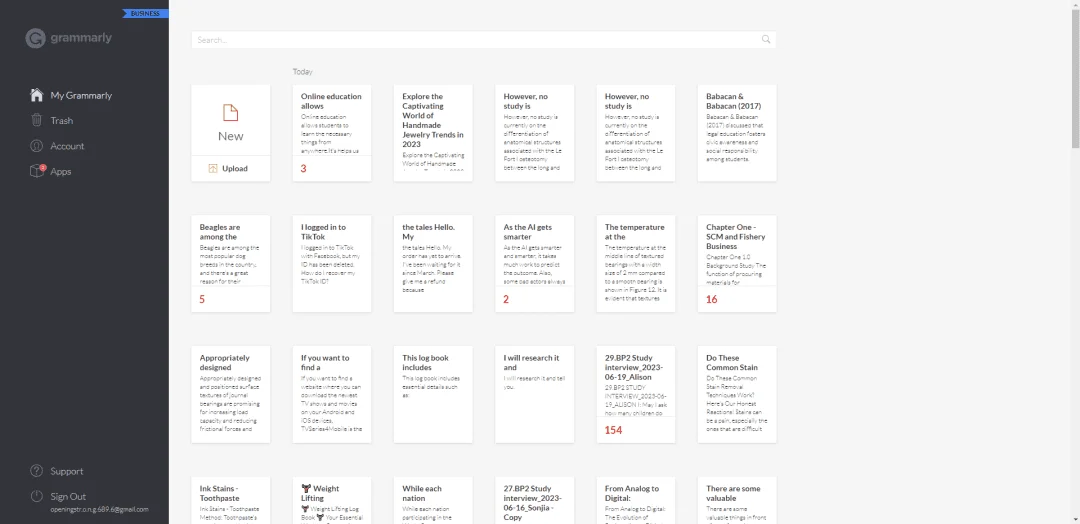Click alert count 2 on AI gets smarter card
The width and height of the screenshot is (1080, 524).
(506, 300)
